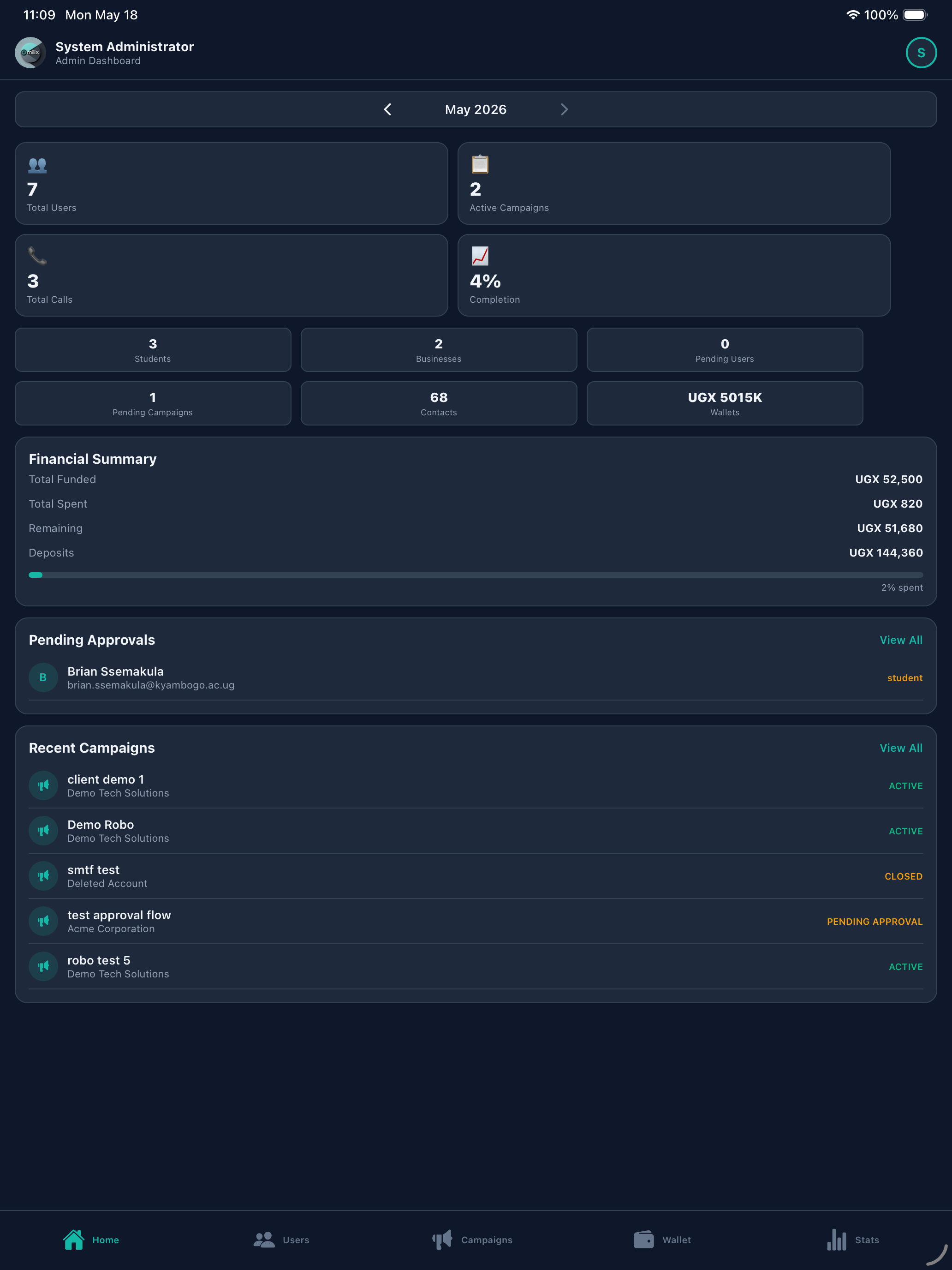
Task: Open the Students count card
Action: click(153, 350)
